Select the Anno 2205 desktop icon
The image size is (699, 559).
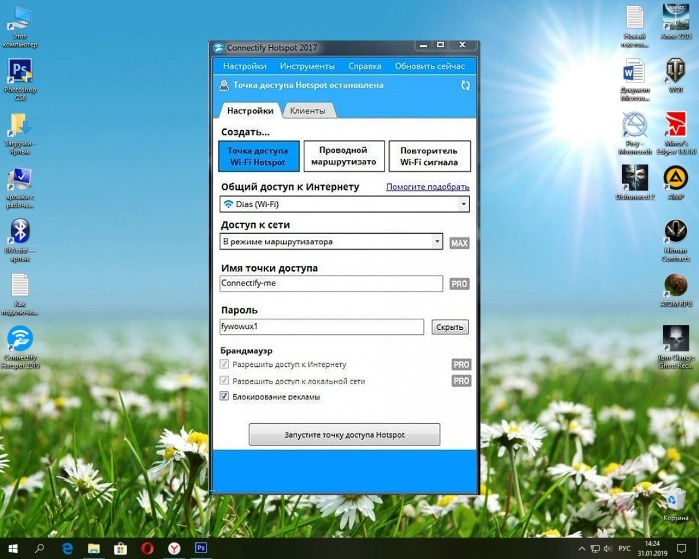(676, 21)
